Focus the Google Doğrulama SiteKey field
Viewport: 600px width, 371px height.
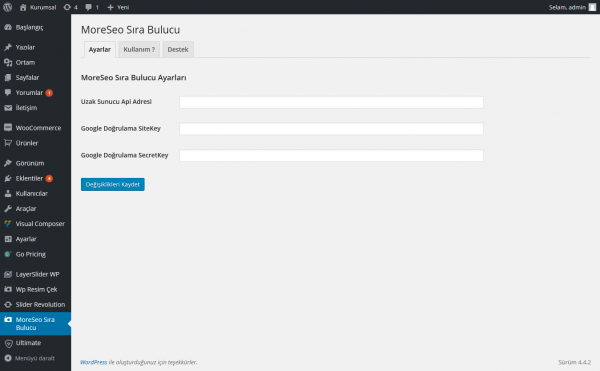331,129
